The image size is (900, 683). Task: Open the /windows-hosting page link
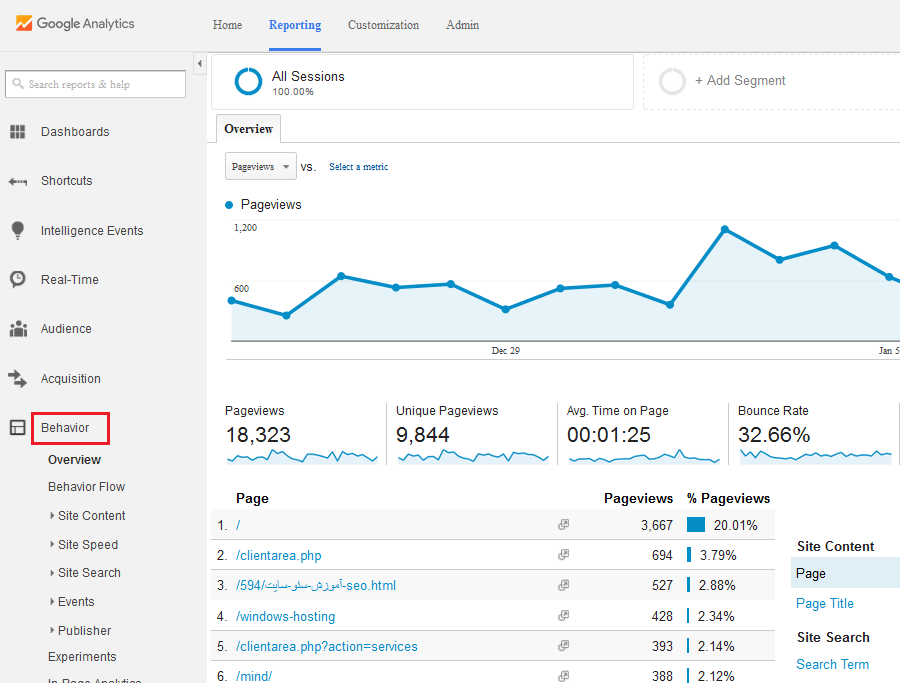click(x=285, y=616)
